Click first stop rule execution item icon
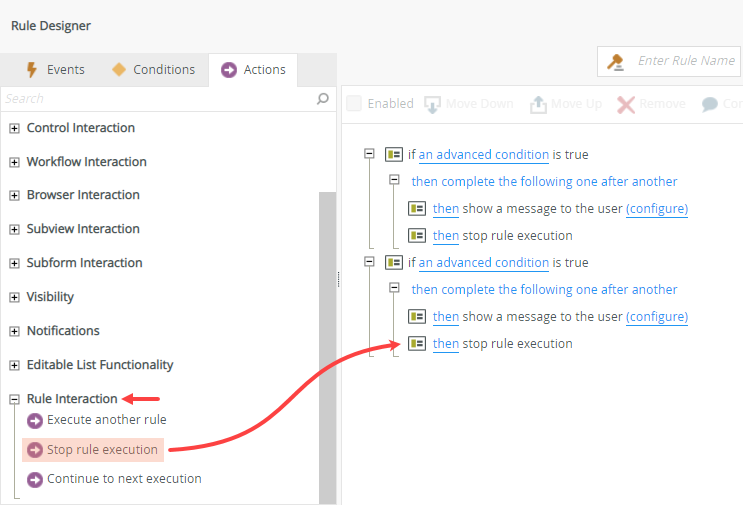The width and height of the screenshot is (743, 505). pyautogui.click(x=417, y=235)
